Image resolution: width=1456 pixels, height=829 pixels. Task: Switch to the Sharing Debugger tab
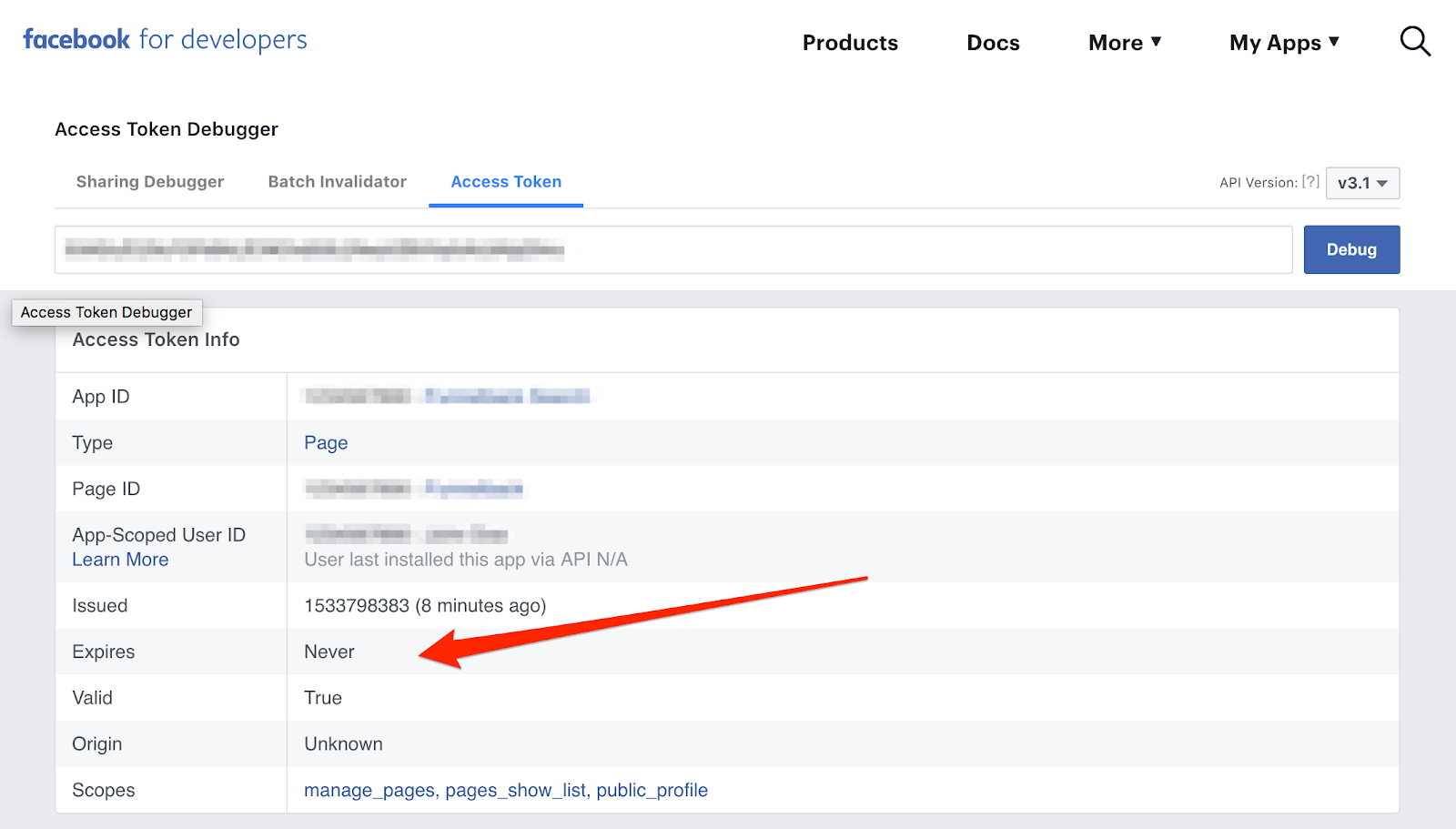pyautogui.click(x=150, y=182)
